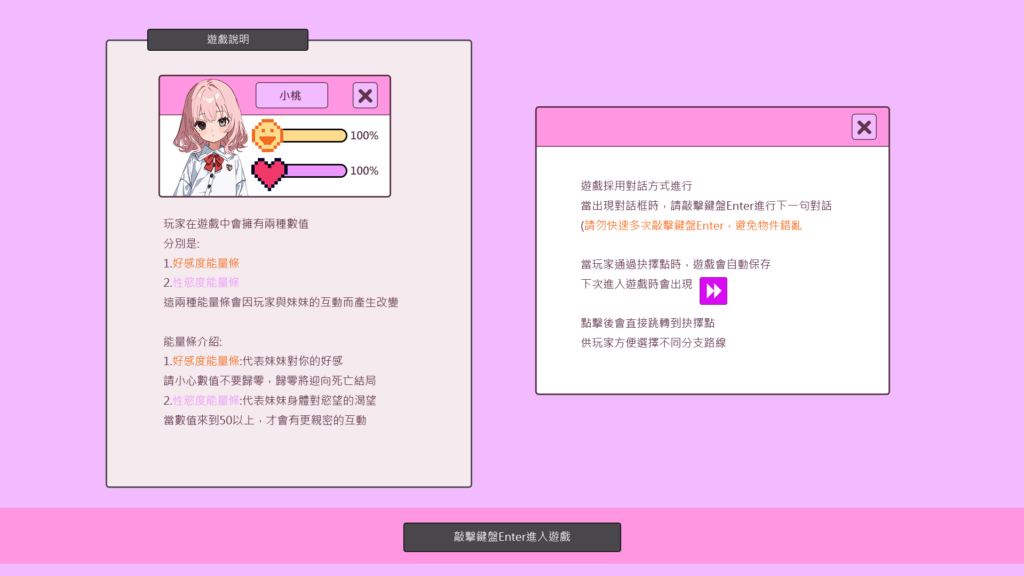Close the 小桃 character status card
The height and width of the screenshot is (576, 1024).
[x=365, y=96]
